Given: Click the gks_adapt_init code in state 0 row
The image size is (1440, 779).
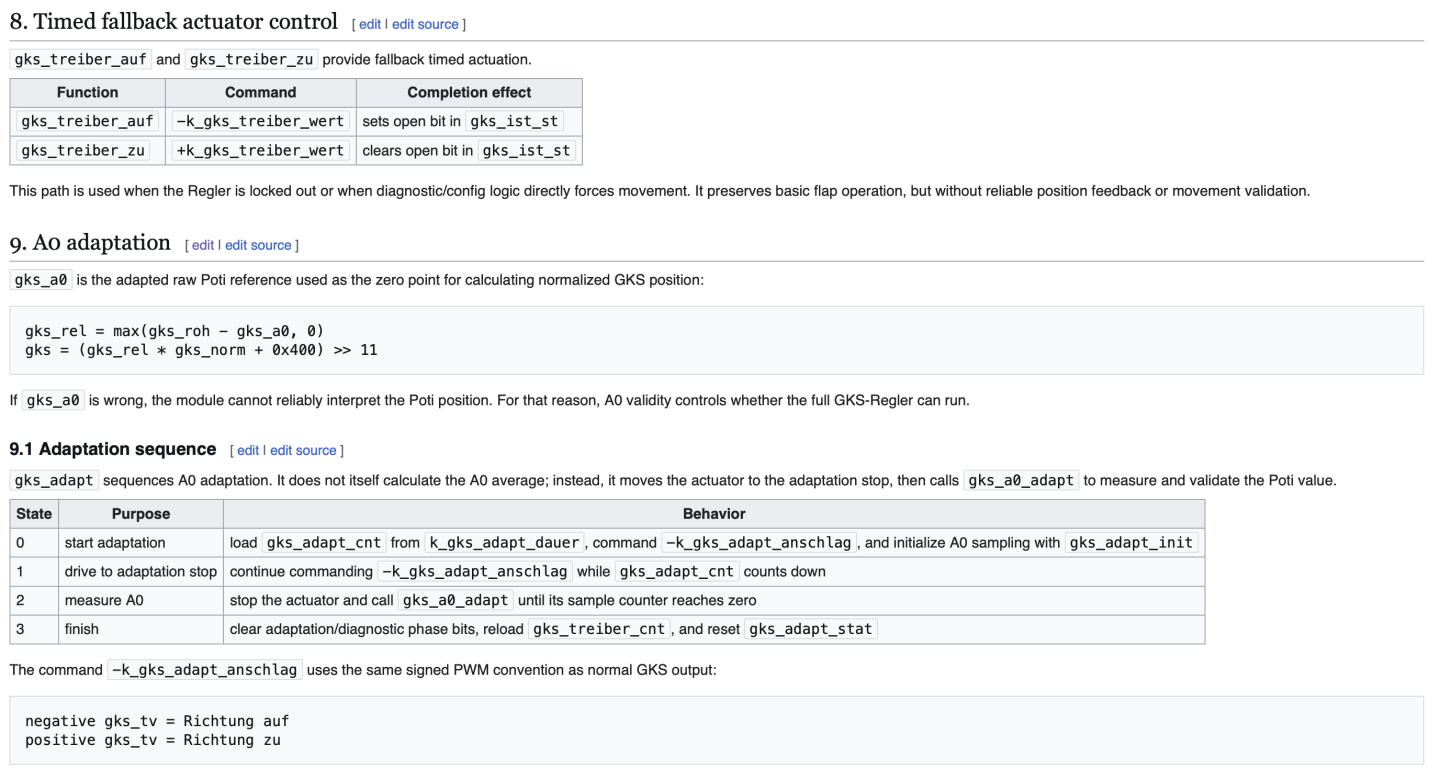Looking at the screenshot, I should (x=1130, y=543).
